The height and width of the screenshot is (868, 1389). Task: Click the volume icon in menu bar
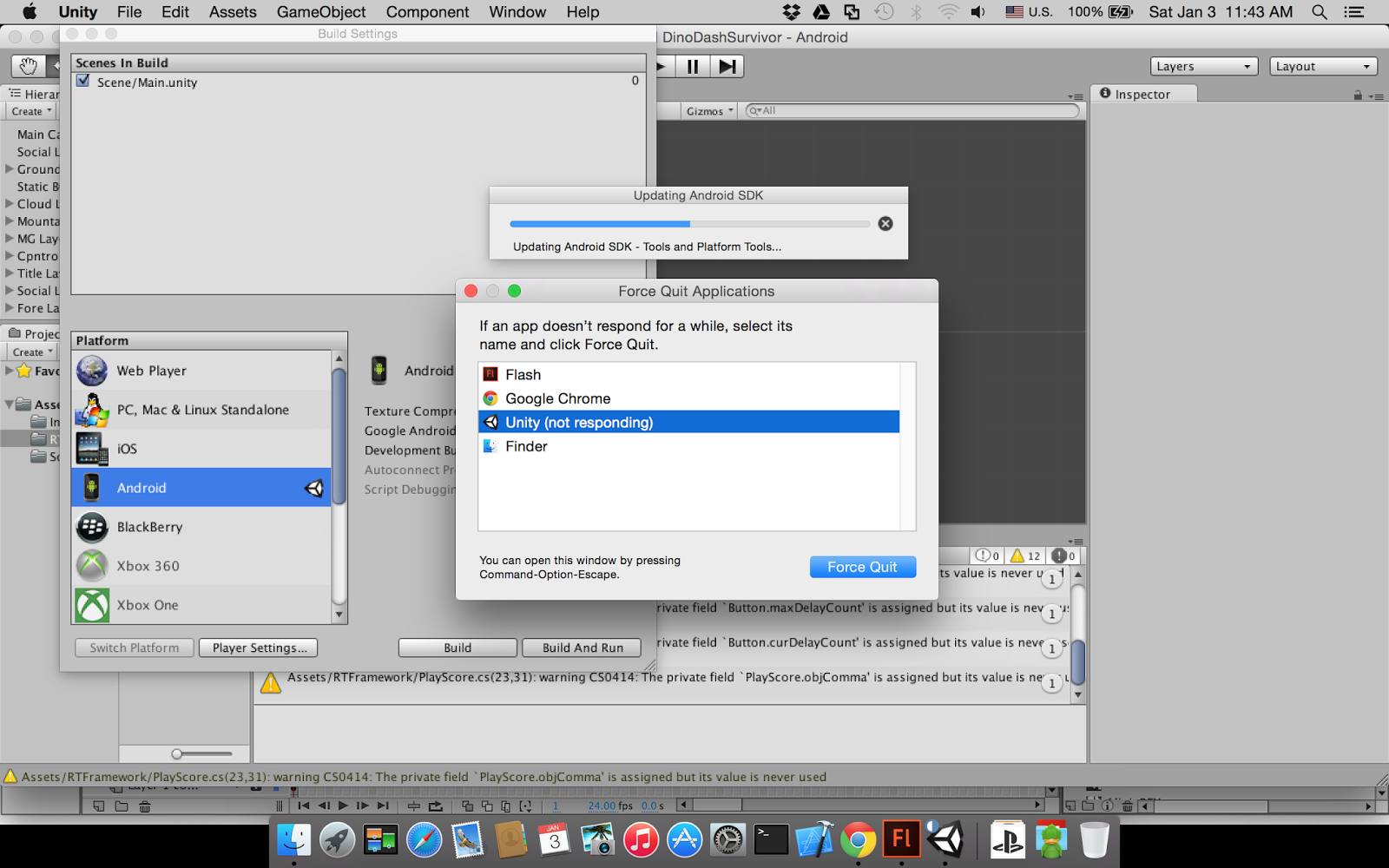[x=978, y=12]
